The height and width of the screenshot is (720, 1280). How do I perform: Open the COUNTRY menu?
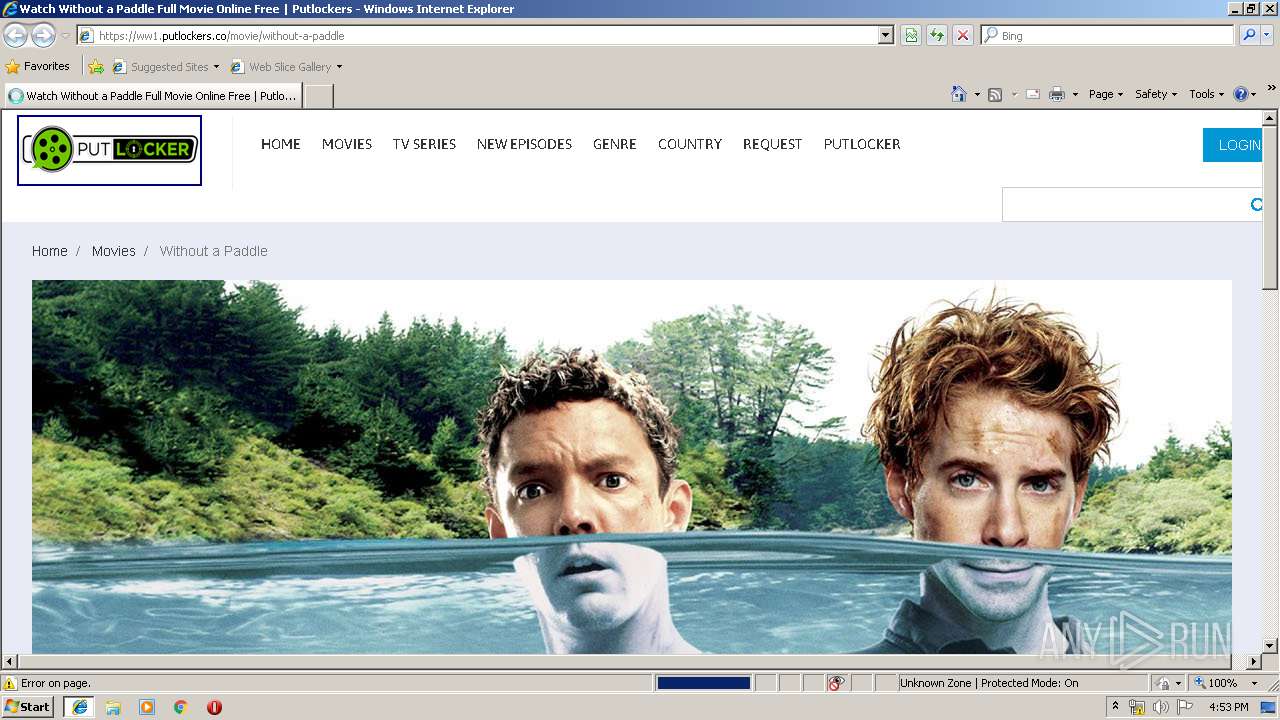(690, 144)
